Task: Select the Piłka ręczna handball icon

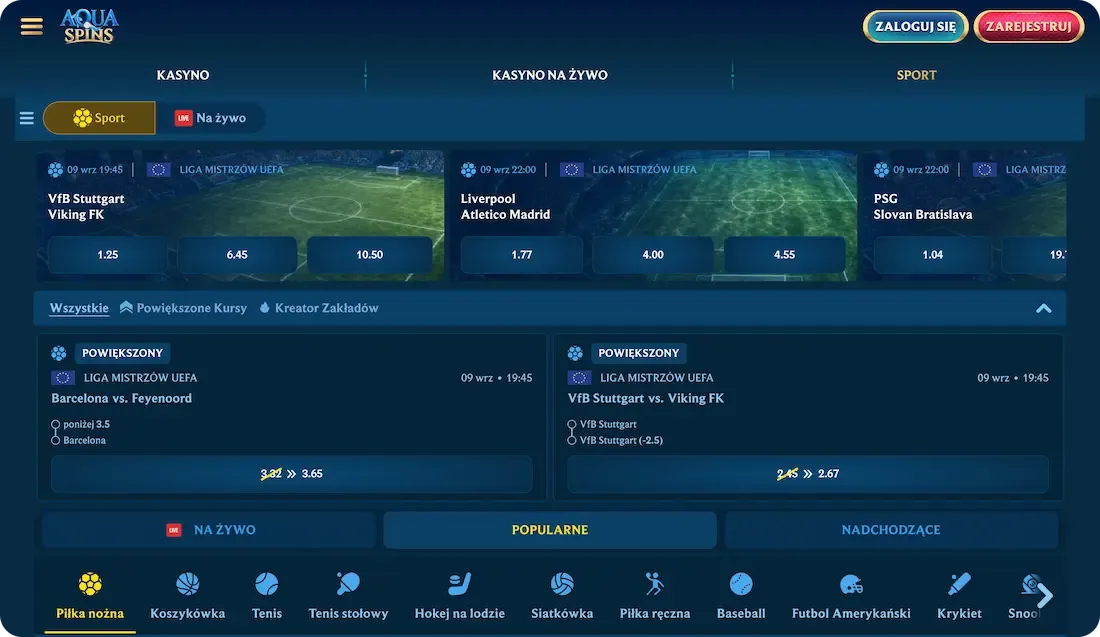Action: click(x=655, y=584)
